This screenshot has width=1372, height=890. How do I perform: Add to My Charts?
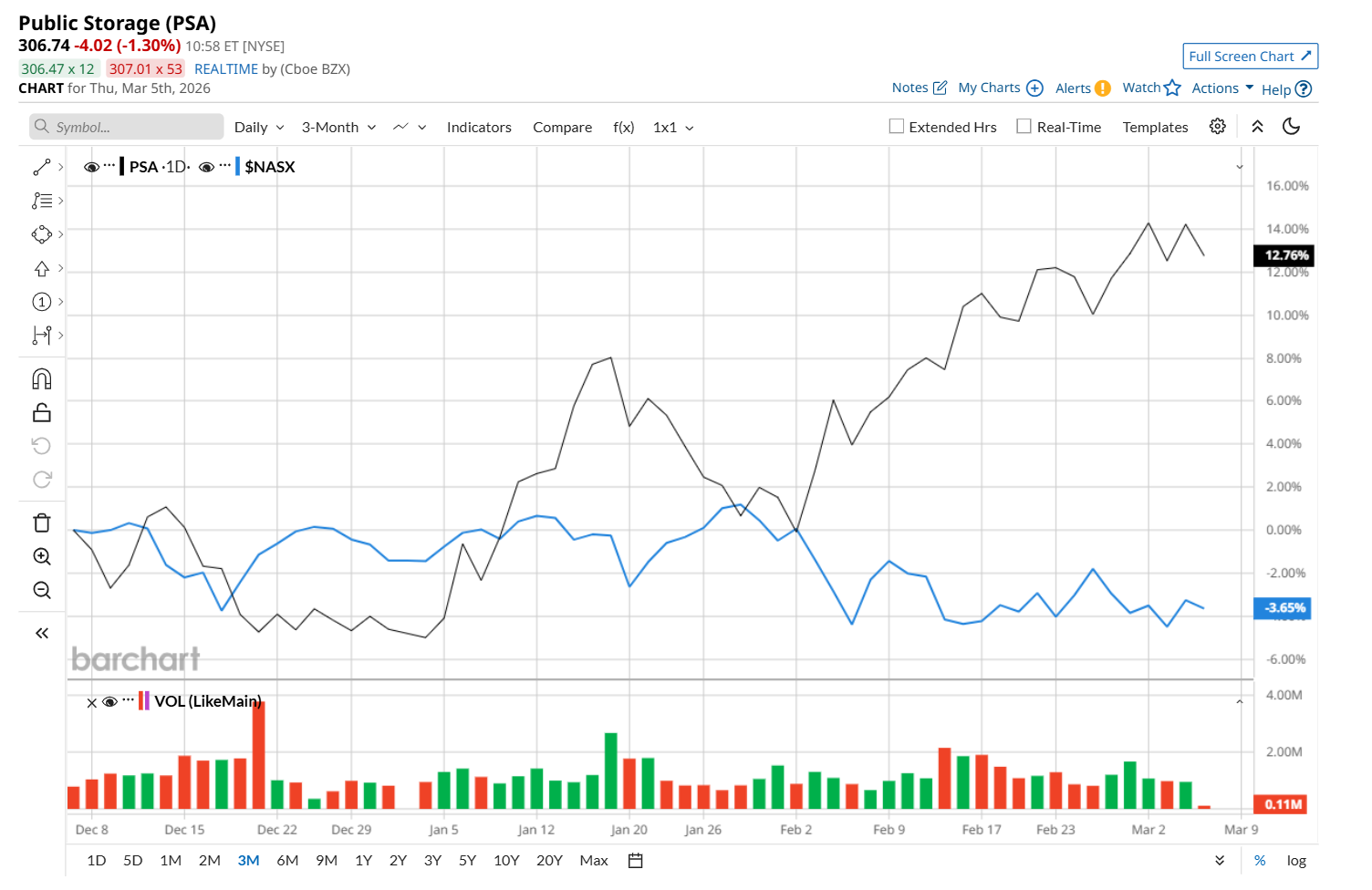click(1000, 88)
